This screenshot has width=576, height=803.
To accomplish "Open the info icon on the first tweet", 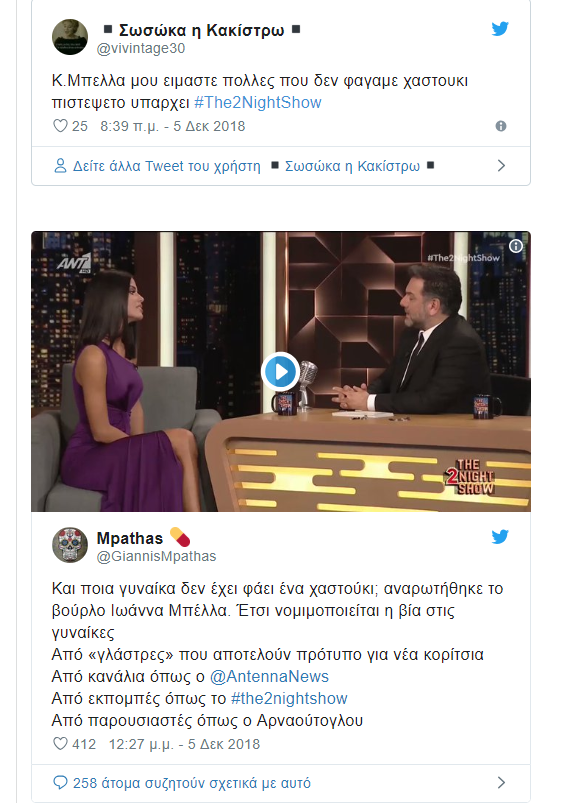I will click(x=501, y=126).
